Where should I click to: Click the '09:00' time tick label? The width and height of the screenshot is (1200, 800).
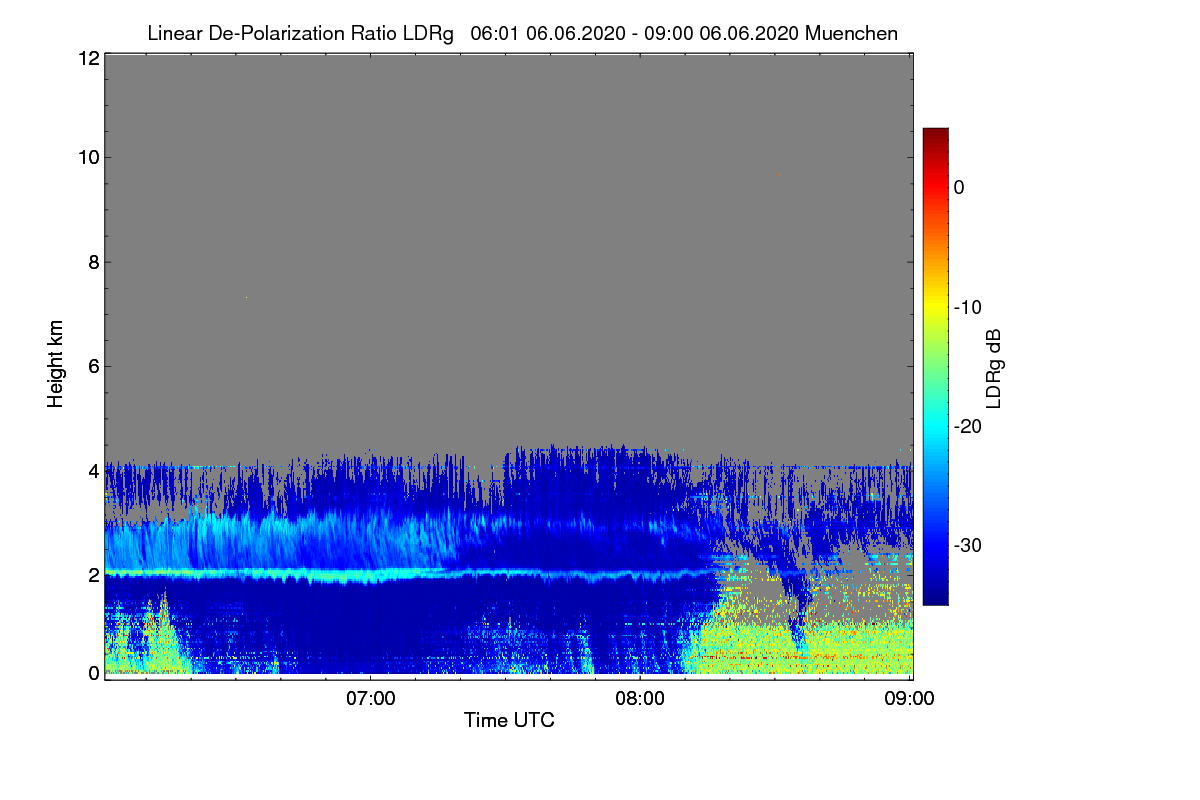click(x=910, y=699)
